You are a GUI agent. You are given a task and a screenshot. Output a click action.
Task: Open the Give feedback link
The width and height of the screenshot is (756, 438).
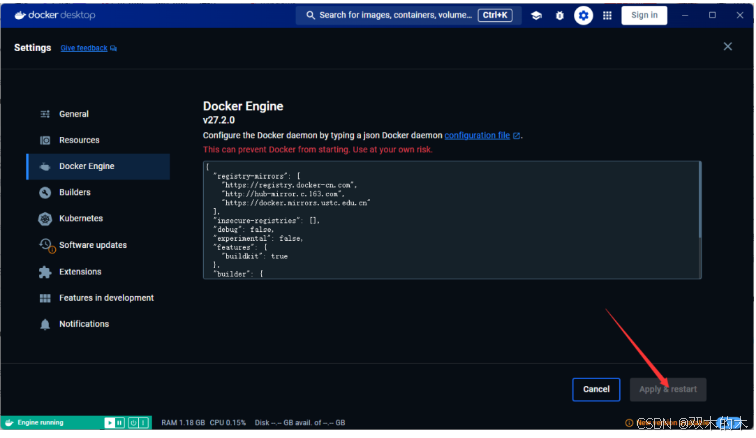(84, 48)
